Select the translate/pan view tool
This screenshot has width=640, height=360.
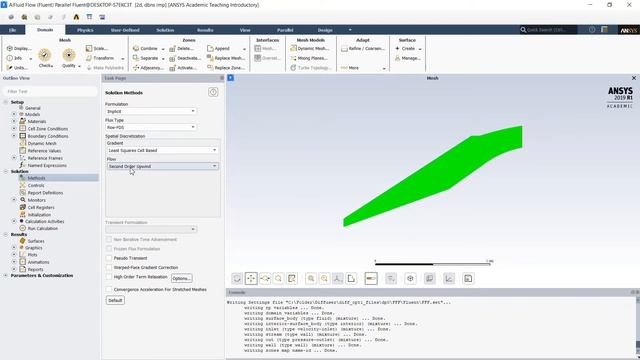pos(251,278)
